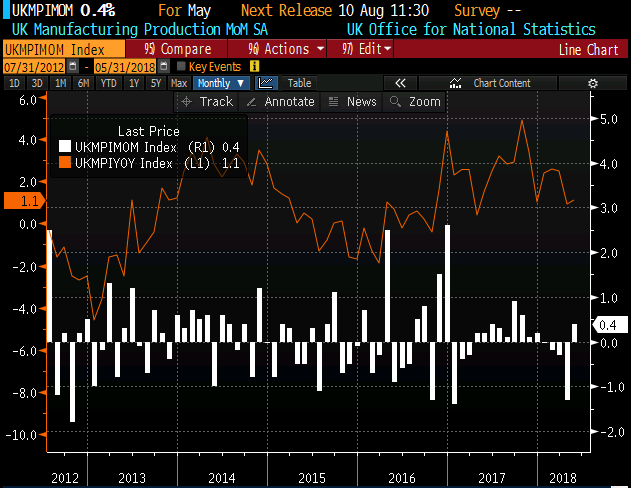Select the 1M range tab
This screenshot has height=488, width=631.
point(60,83)
